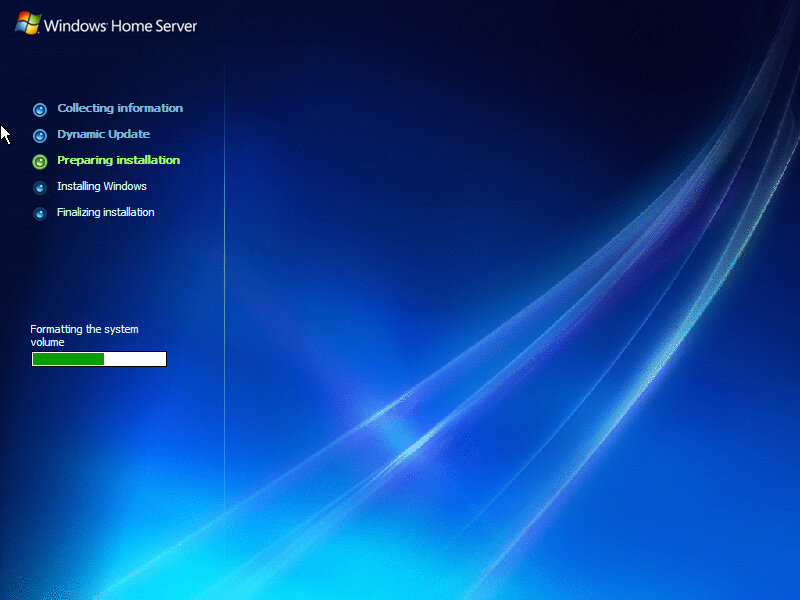Click the Formatting the system status text
The width and height of the screenshot is (800, 600).
click(x=84, y=329)
